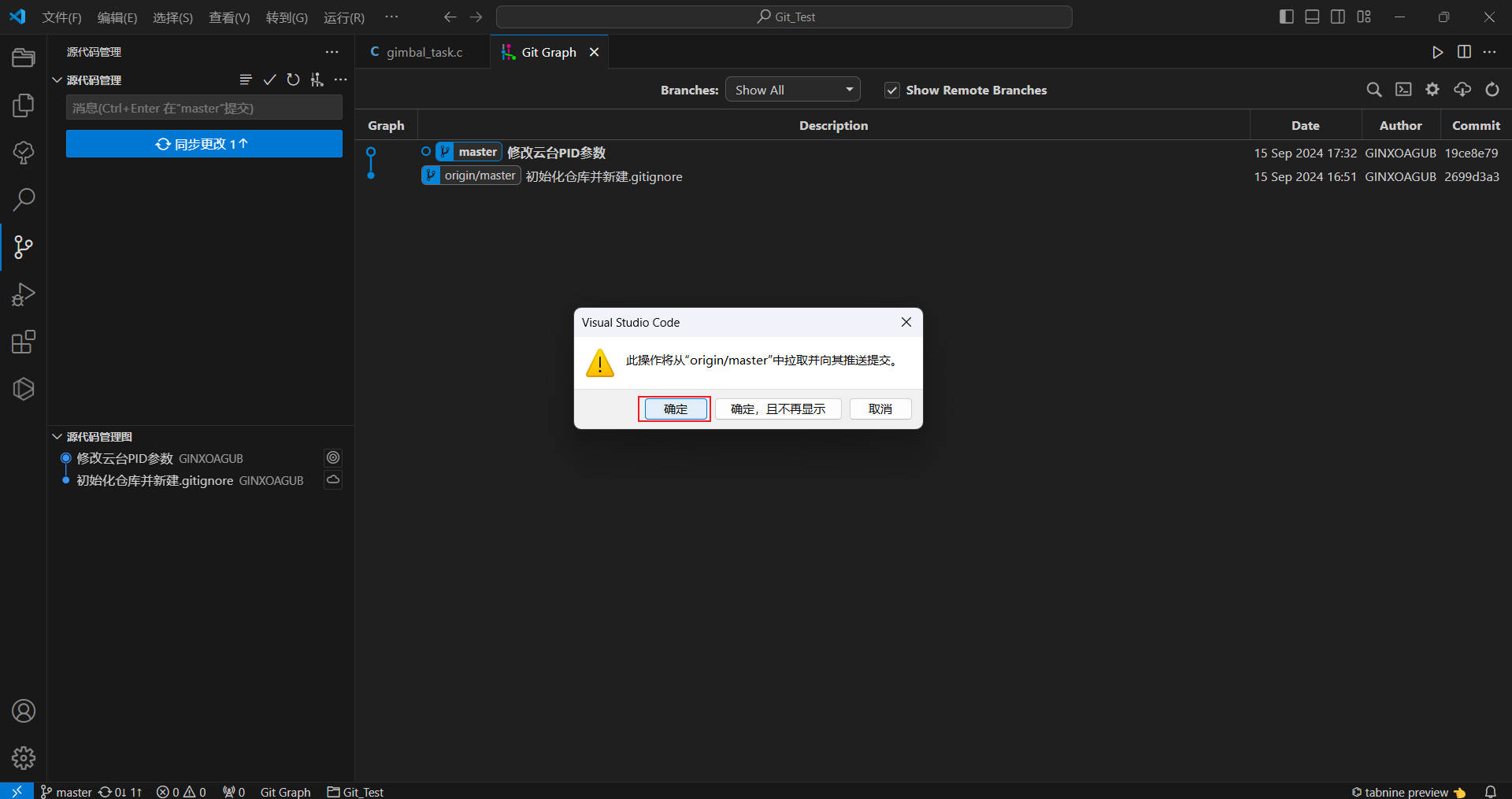Open the Search view icon
The width and height of the screenshot is (1512, 799).
24,200
